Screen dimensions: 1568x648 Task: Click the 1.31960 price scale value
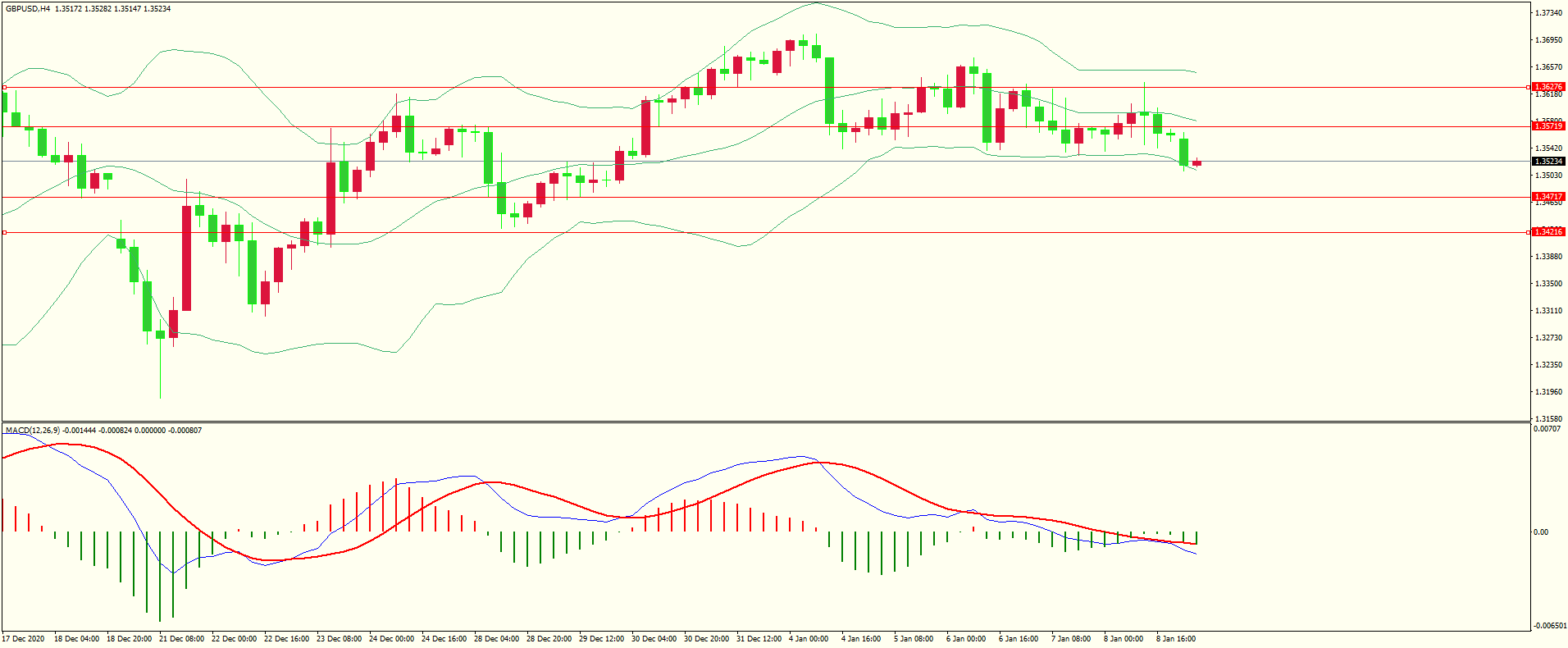(1548, 392)
